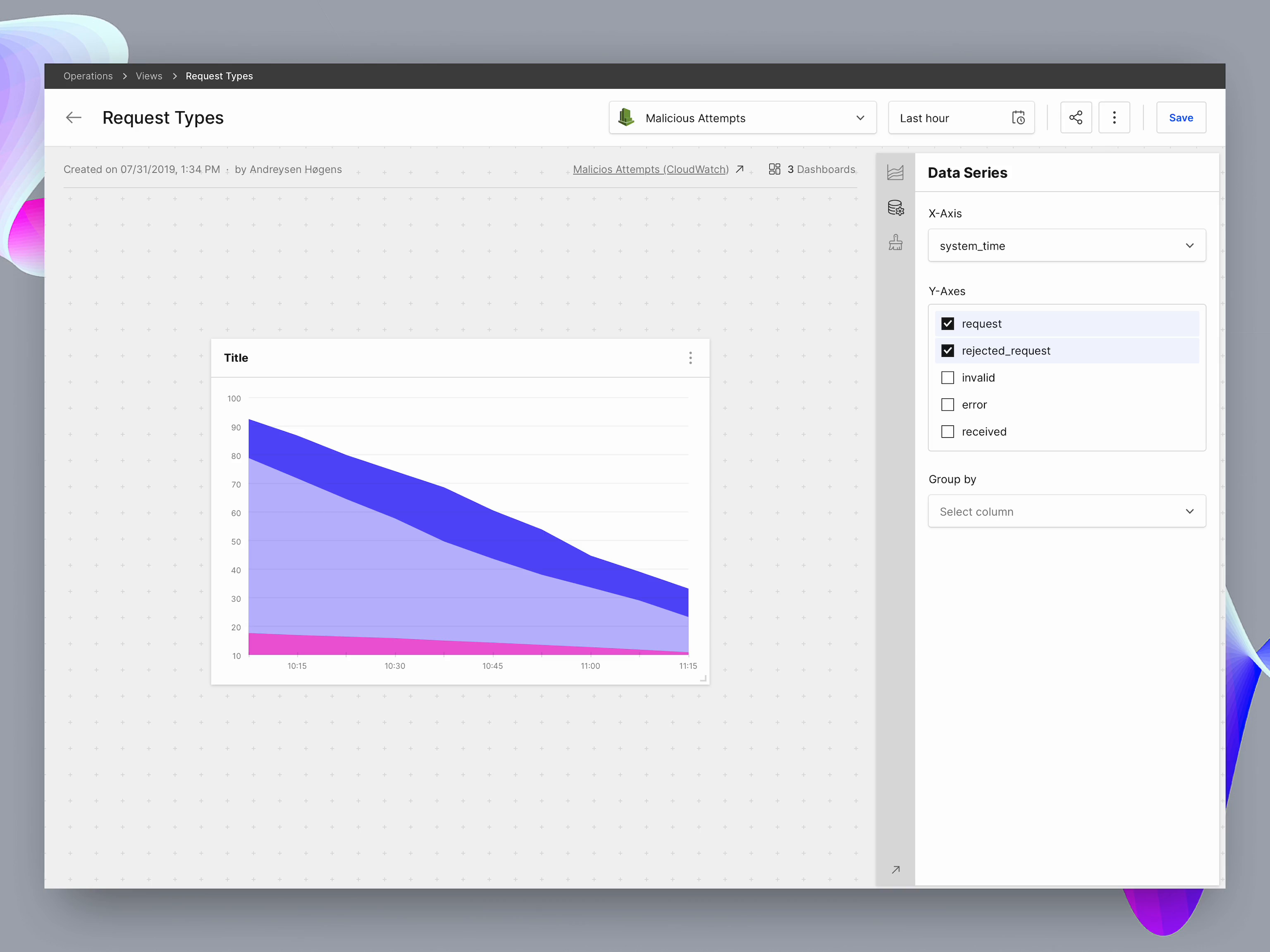This screenshot has height=952, width=1270.
Task: Open the overflow menu beside Save
Action: pyautogui.click(x=1115, y=118)
